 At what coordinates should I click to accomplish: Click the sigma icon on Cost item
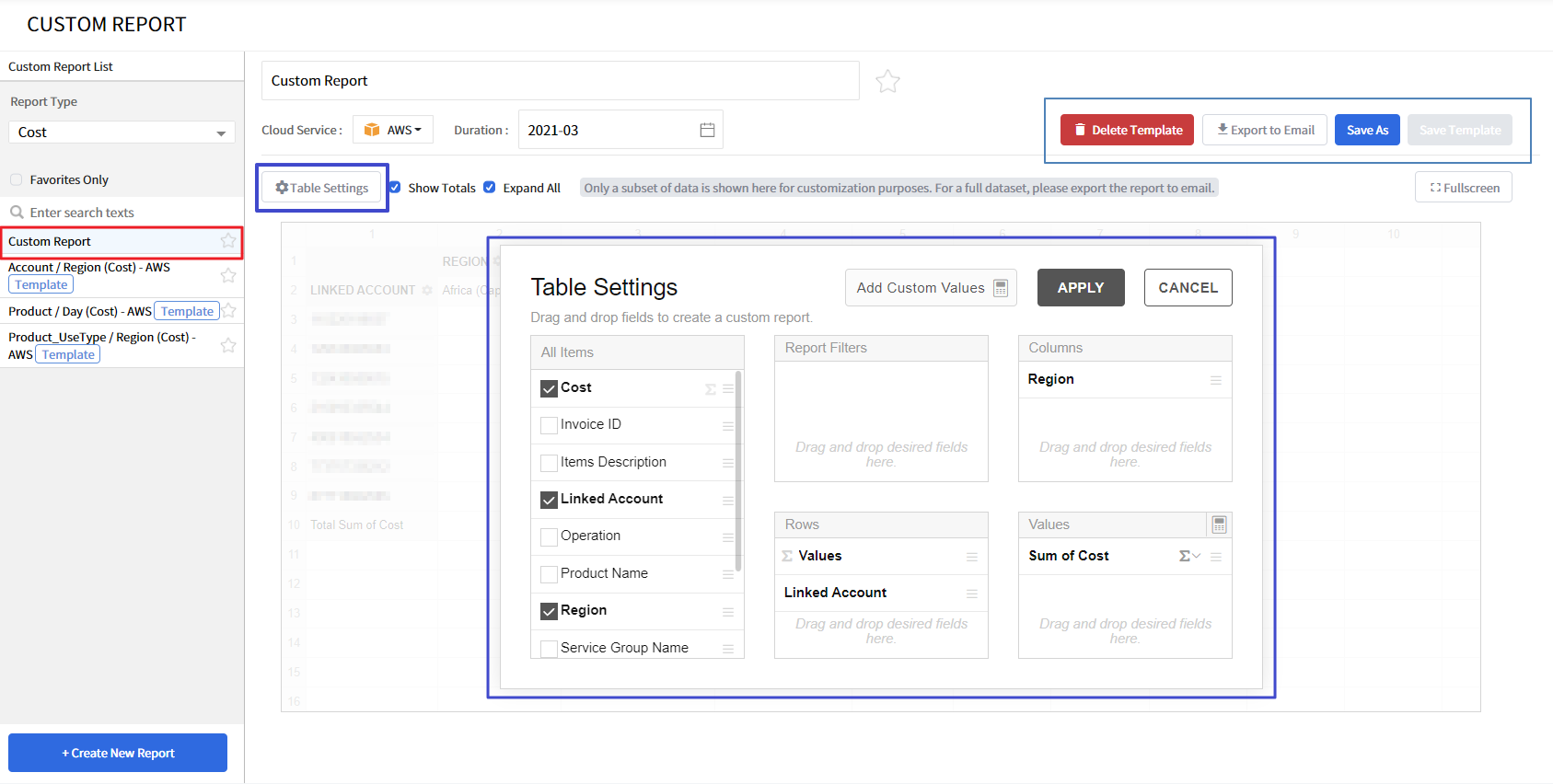pos(710,389)
